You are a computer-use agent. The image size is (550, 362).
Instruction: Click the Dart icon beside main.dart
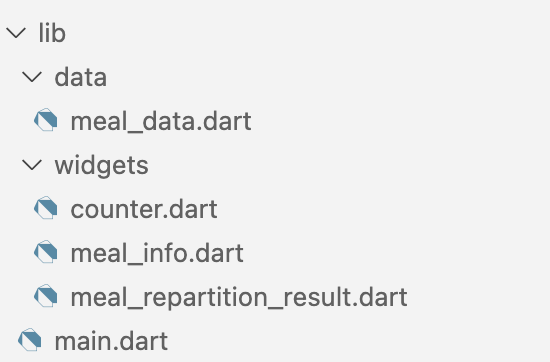[30, 340]
